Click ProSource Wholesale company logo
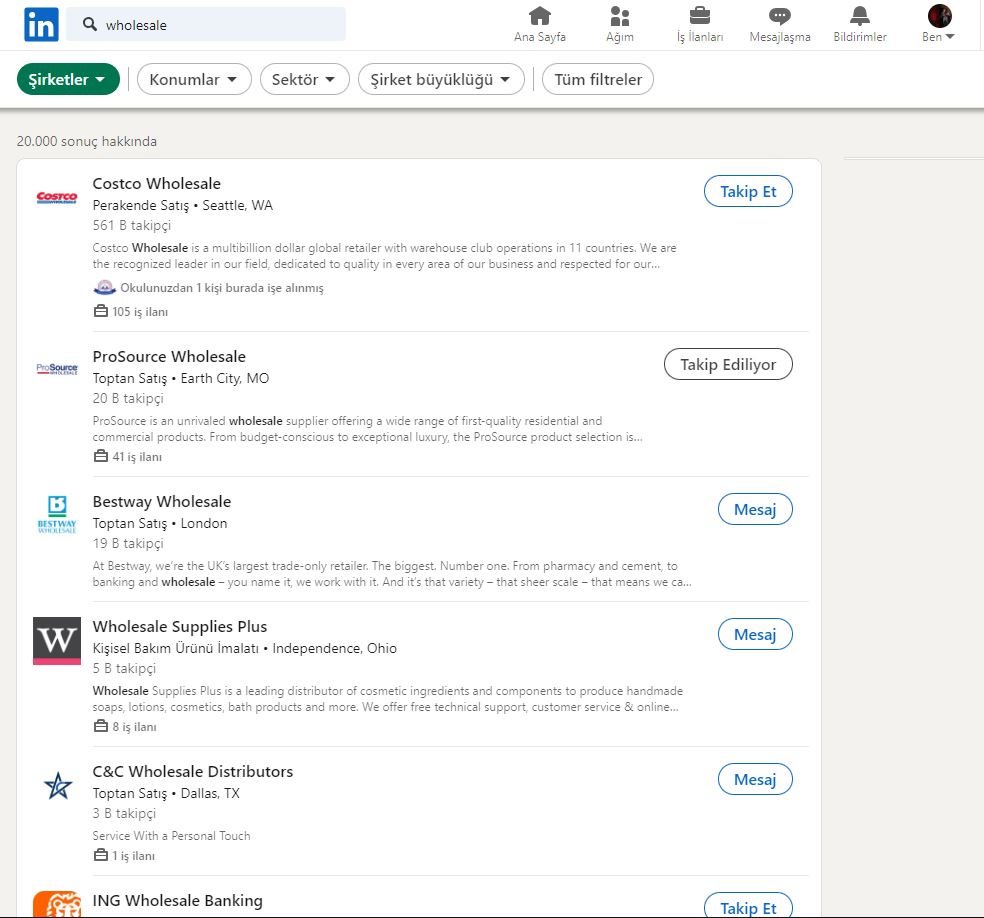 click(x=57, y=369)
